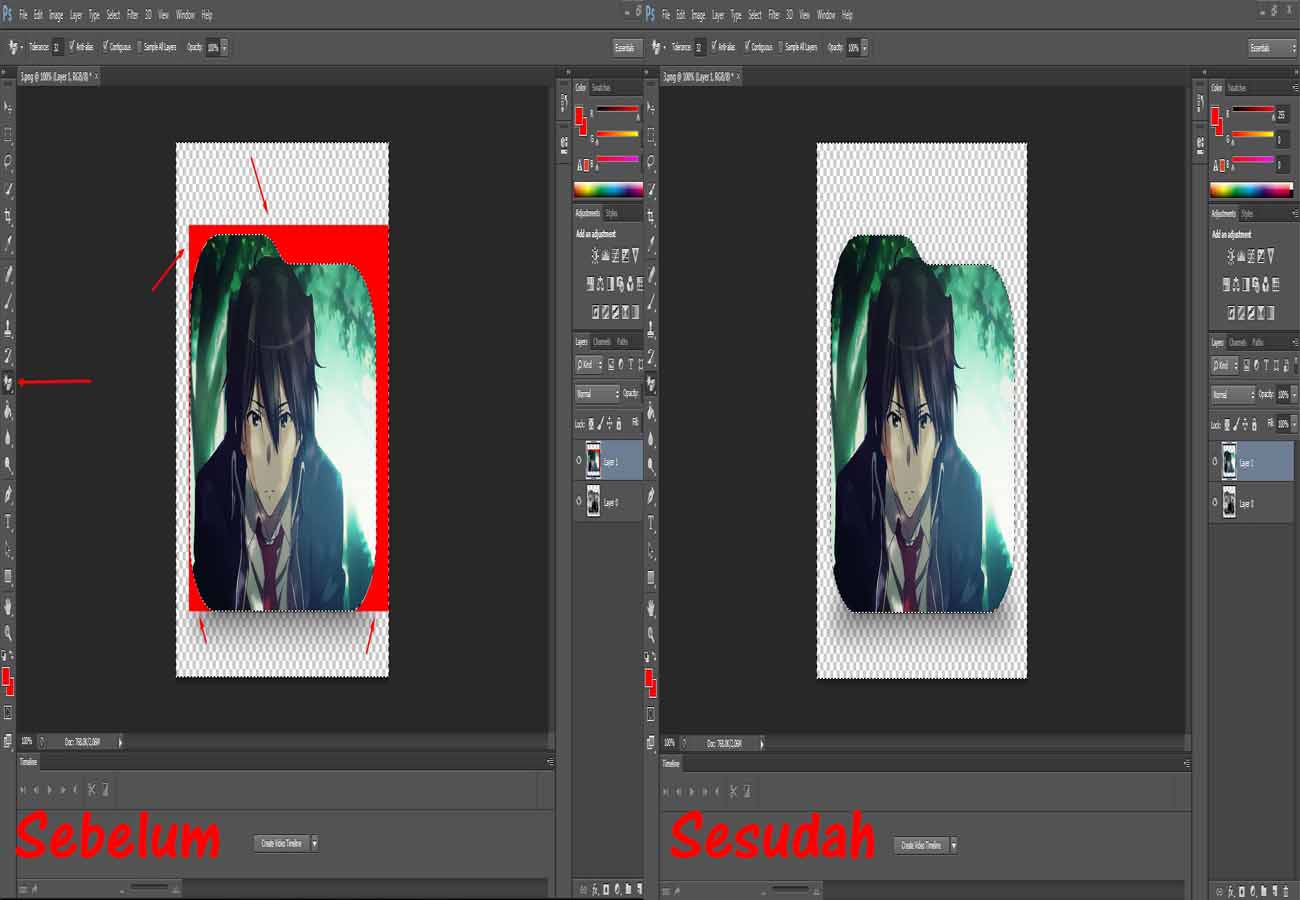Select the Rectangular Marquee tool in Sebelum window

click(8, 133)
